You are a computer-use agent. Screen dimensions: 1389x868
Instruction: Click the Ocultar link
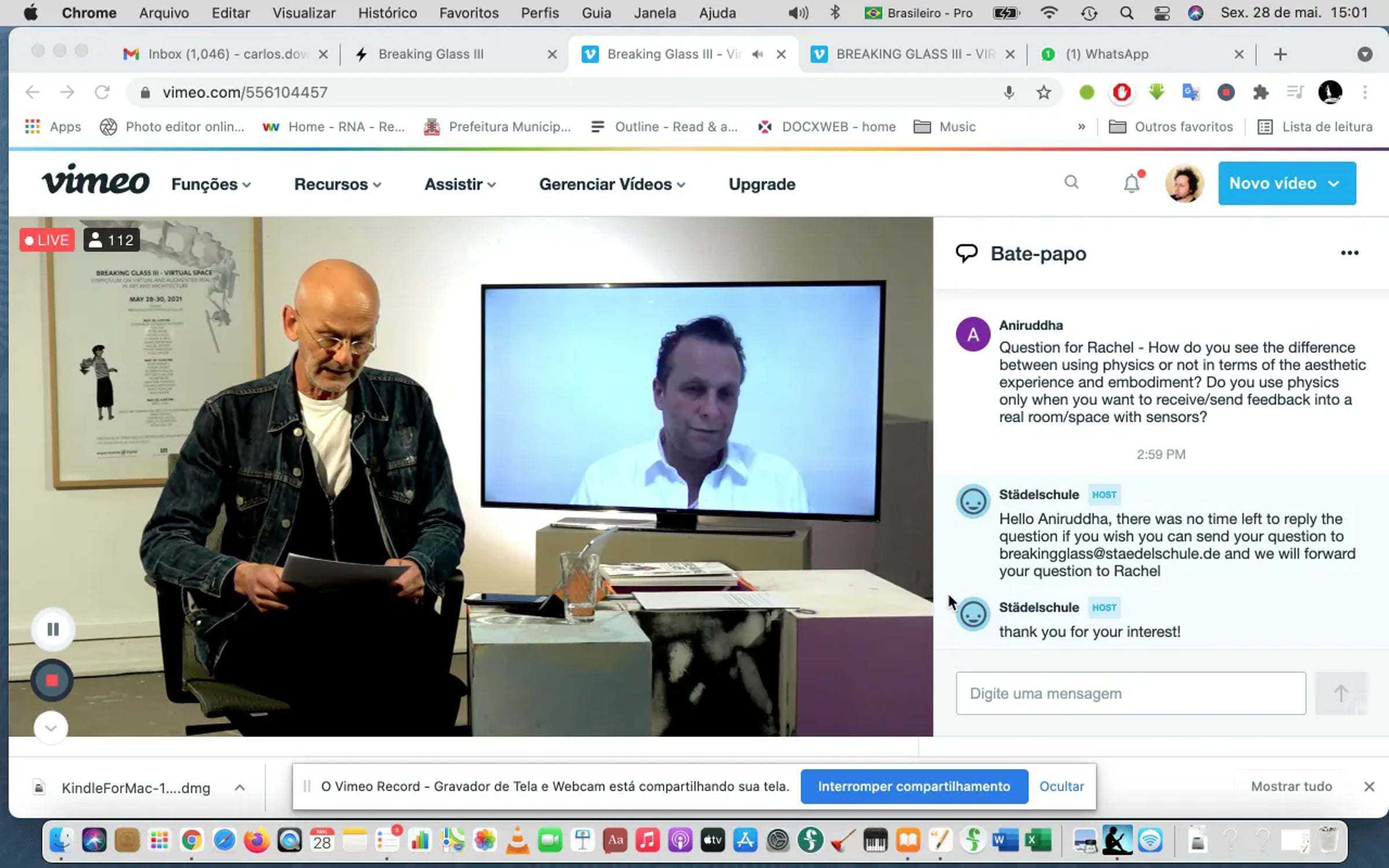(x=1061, y=786)
